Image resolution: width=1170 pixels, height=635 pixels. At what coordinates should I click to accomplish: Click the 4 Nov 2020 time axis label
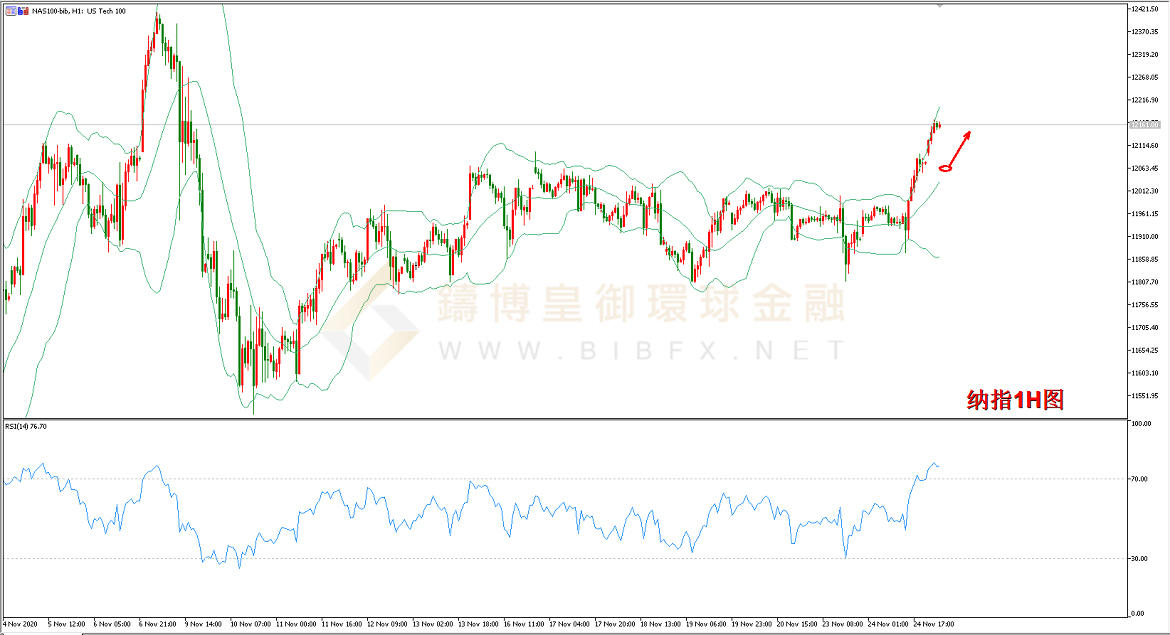coord(23,623)
